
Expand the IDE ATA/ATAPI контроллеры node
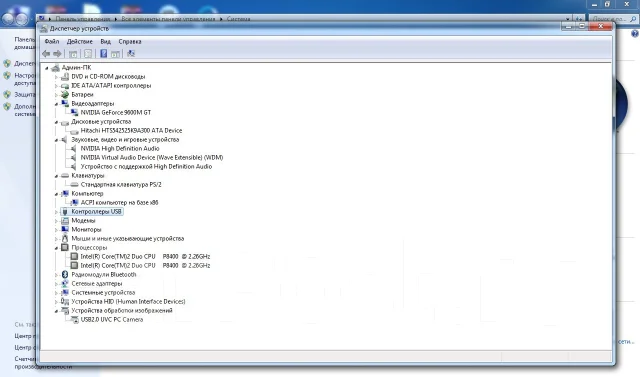pos(56,86)
